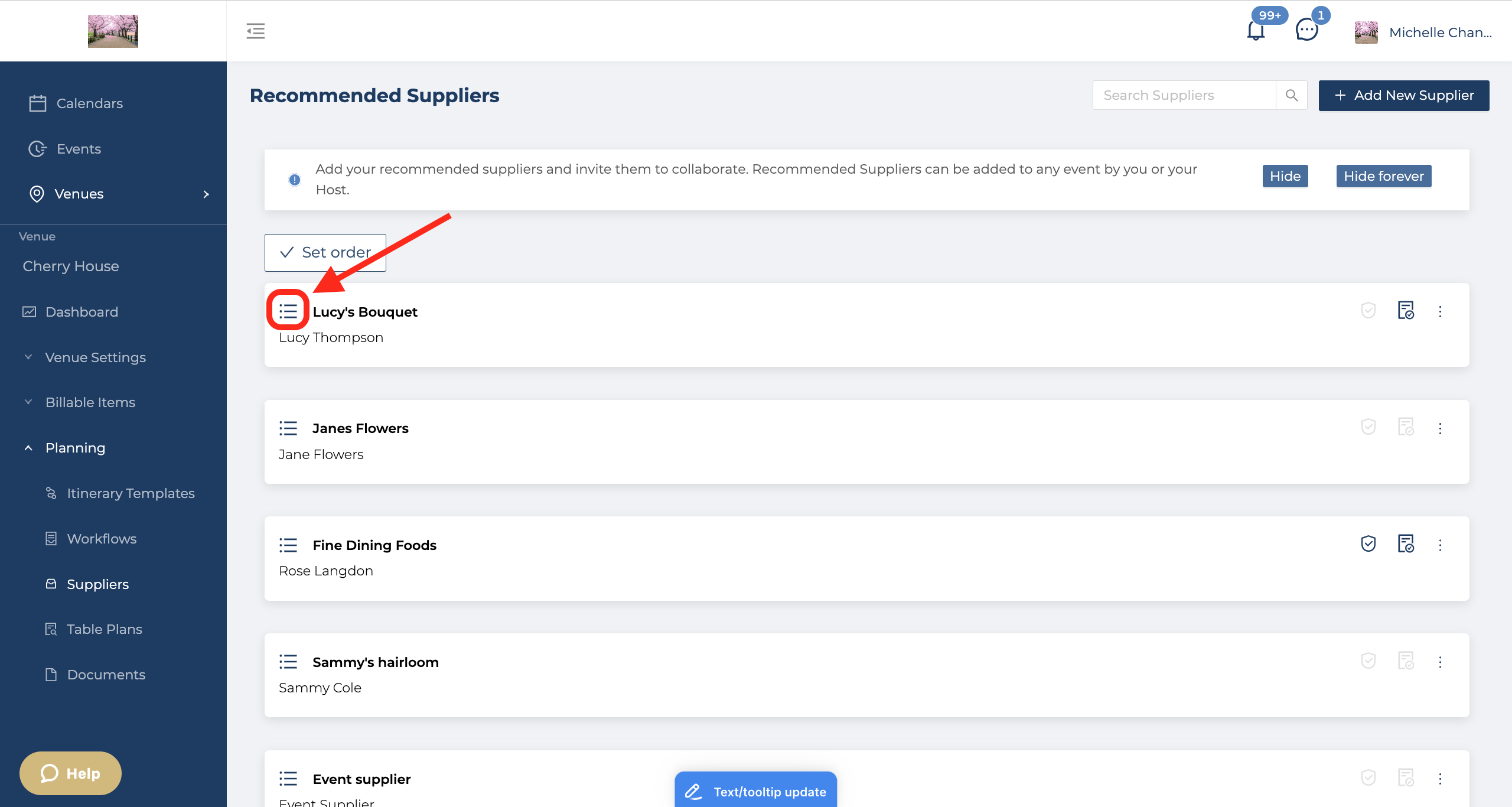
Task: Click the Add New Supplier button
Action: (1404, 95)
